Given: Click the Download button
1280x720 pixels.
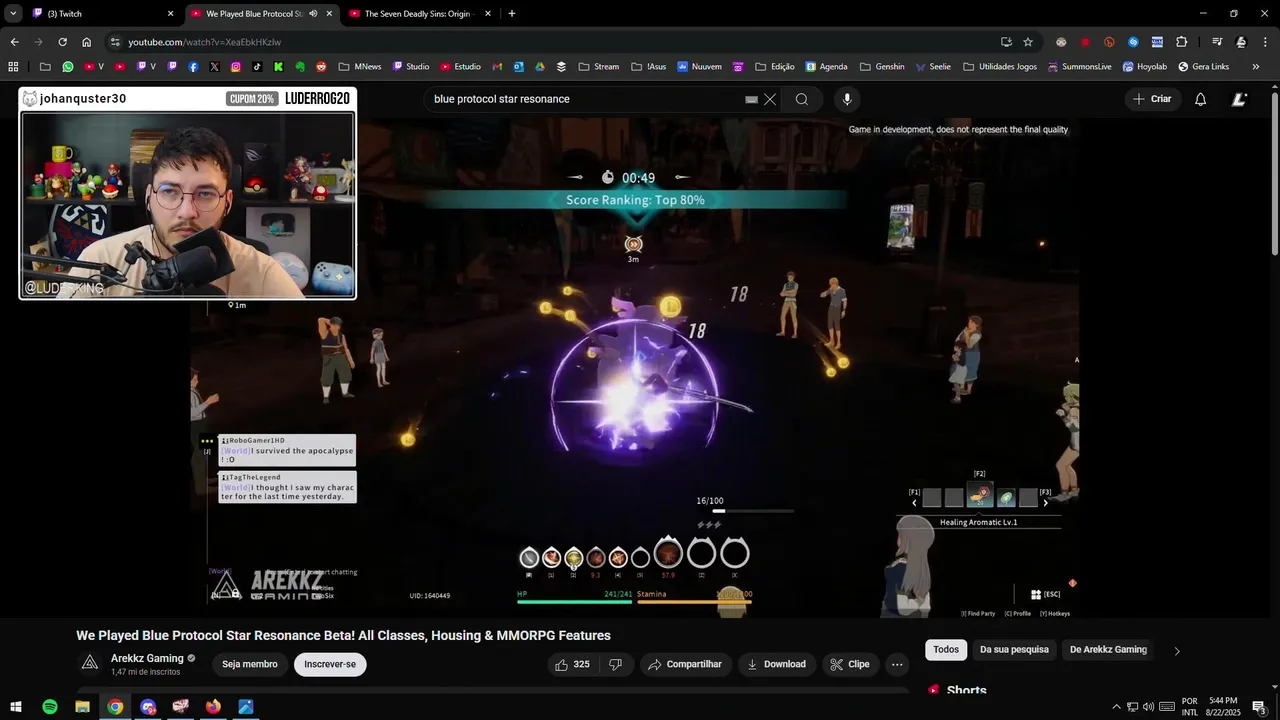Looking at the screenshot, I should pyautogui.click(x=776, y=664).
